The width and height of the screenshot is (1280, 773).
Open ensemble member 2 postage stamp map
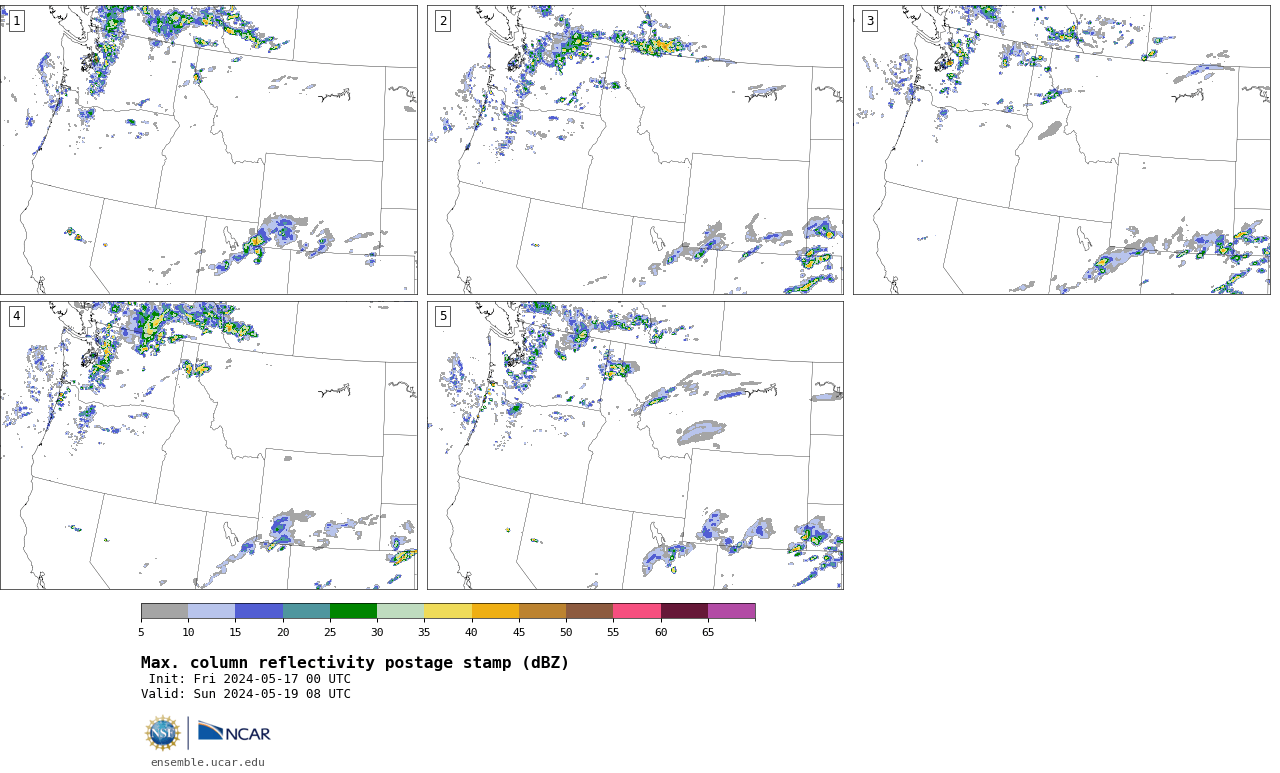635,150
